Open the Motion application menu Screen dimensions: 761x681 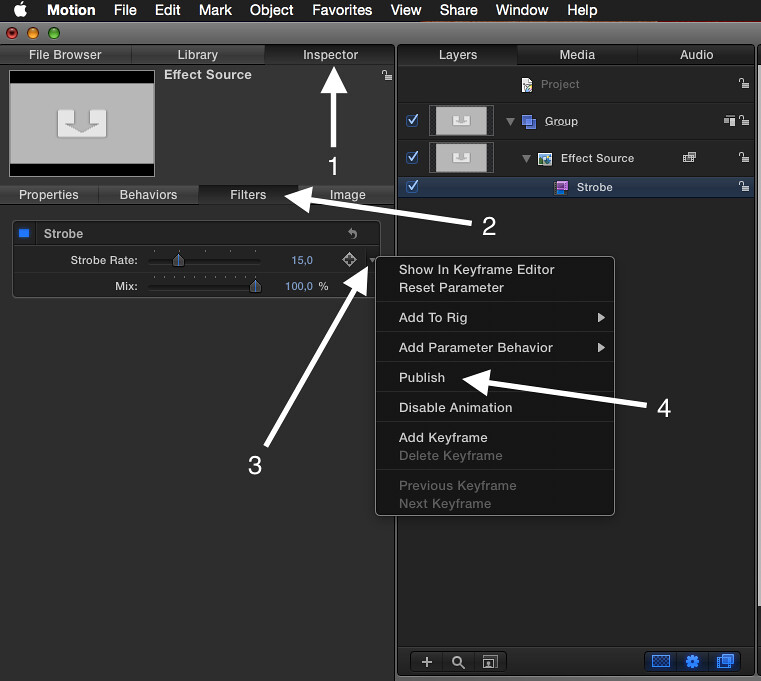tap(71, 10)
